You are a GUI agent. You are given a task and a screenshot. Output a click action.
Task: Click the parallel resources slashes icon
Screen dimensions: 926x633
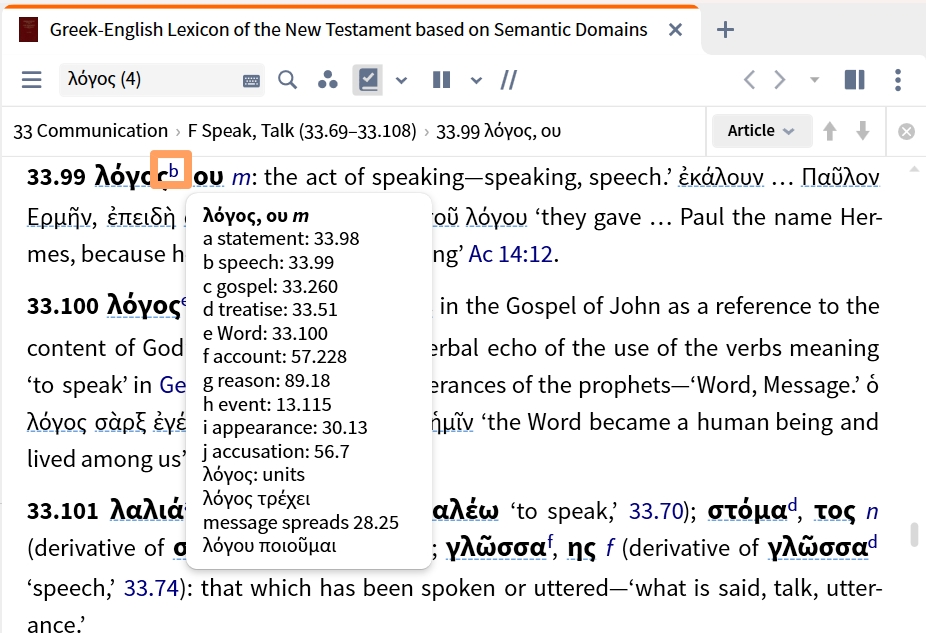[x=508, y=80]
